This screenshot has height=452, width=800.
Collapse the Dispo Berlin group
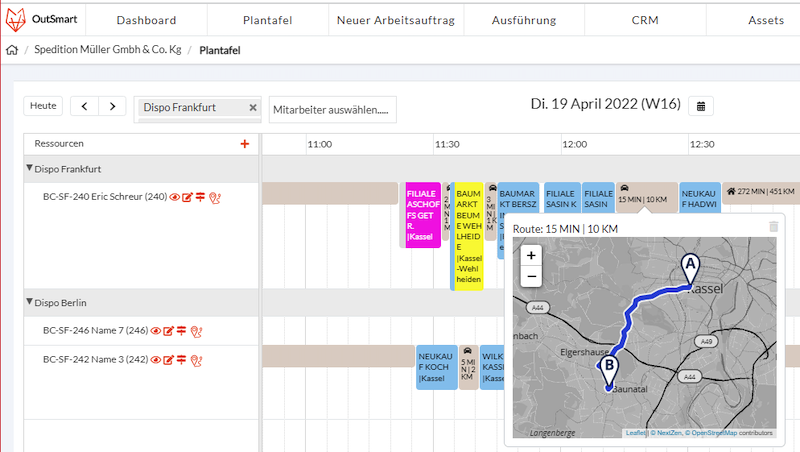click(30, 302)
